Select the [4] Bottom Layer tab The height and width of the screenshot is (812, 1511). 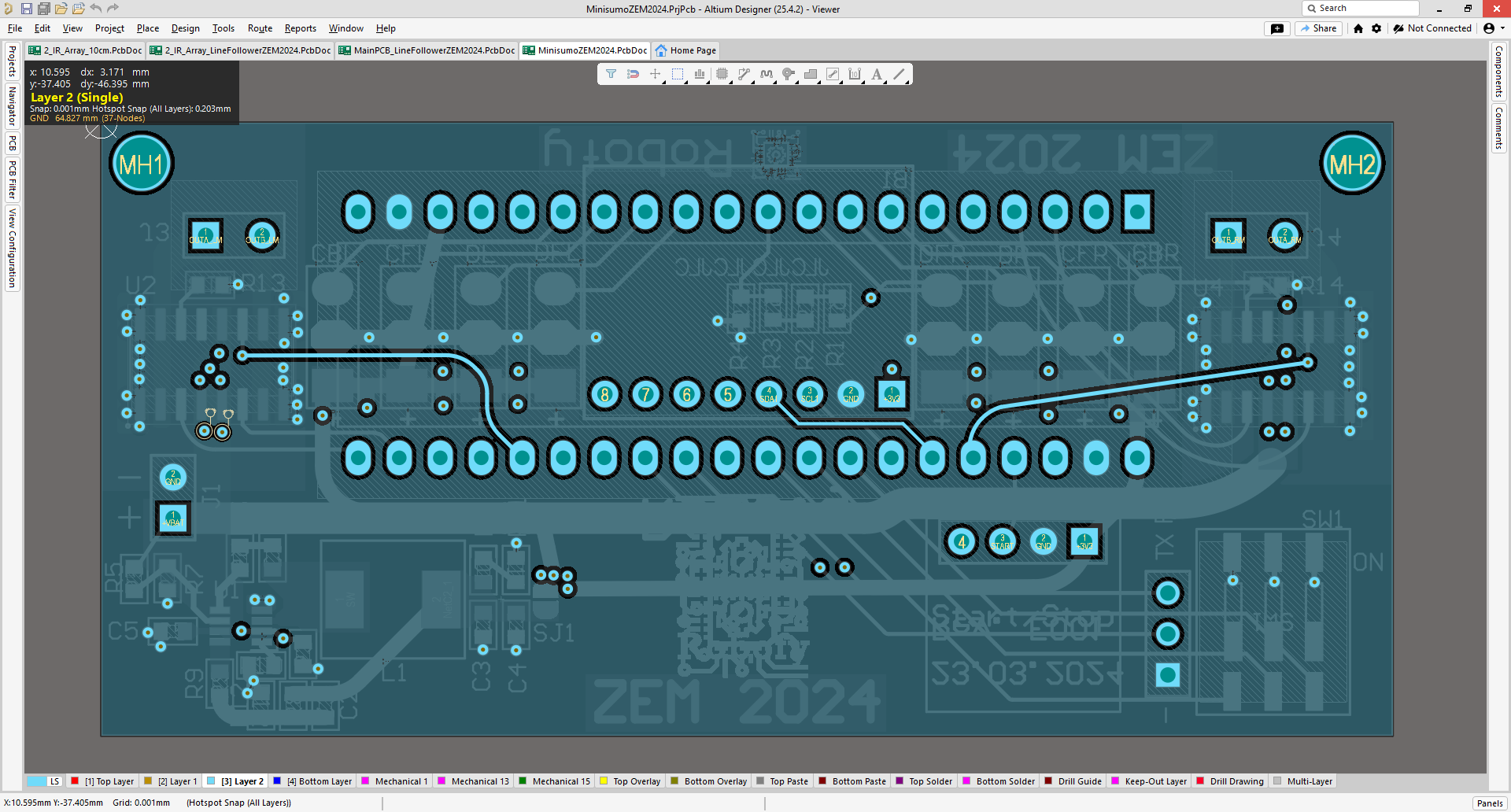[x=312, y=781]
